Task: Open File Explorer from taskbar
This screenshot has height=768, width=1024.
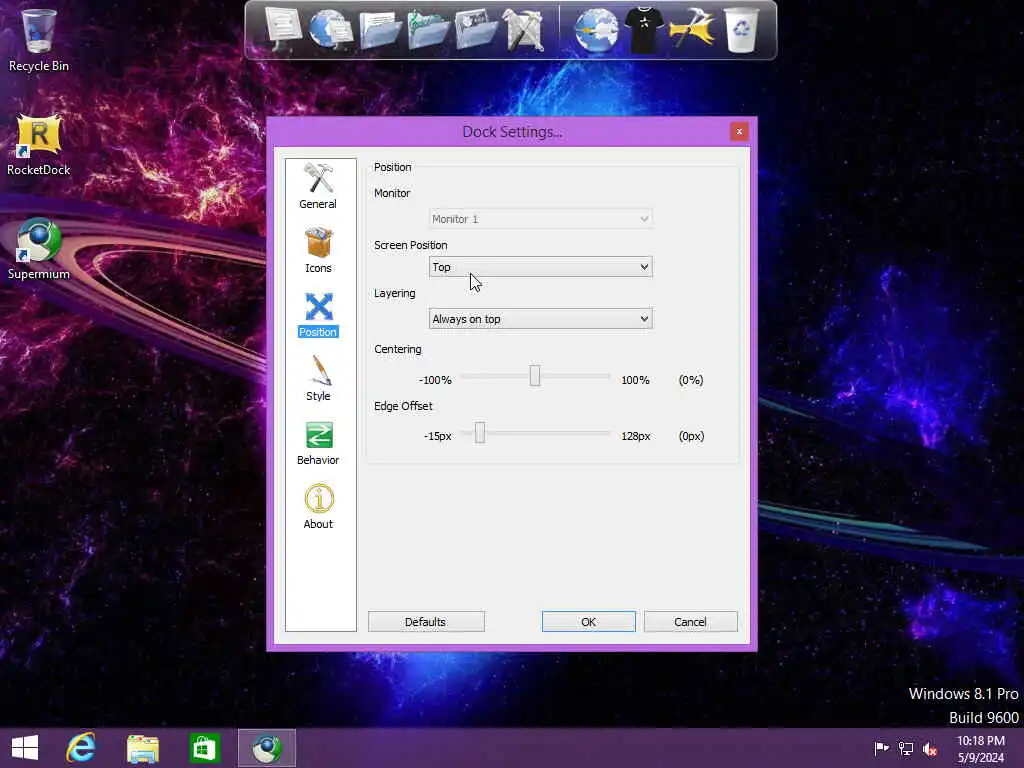Action: [x=142, y=748]
